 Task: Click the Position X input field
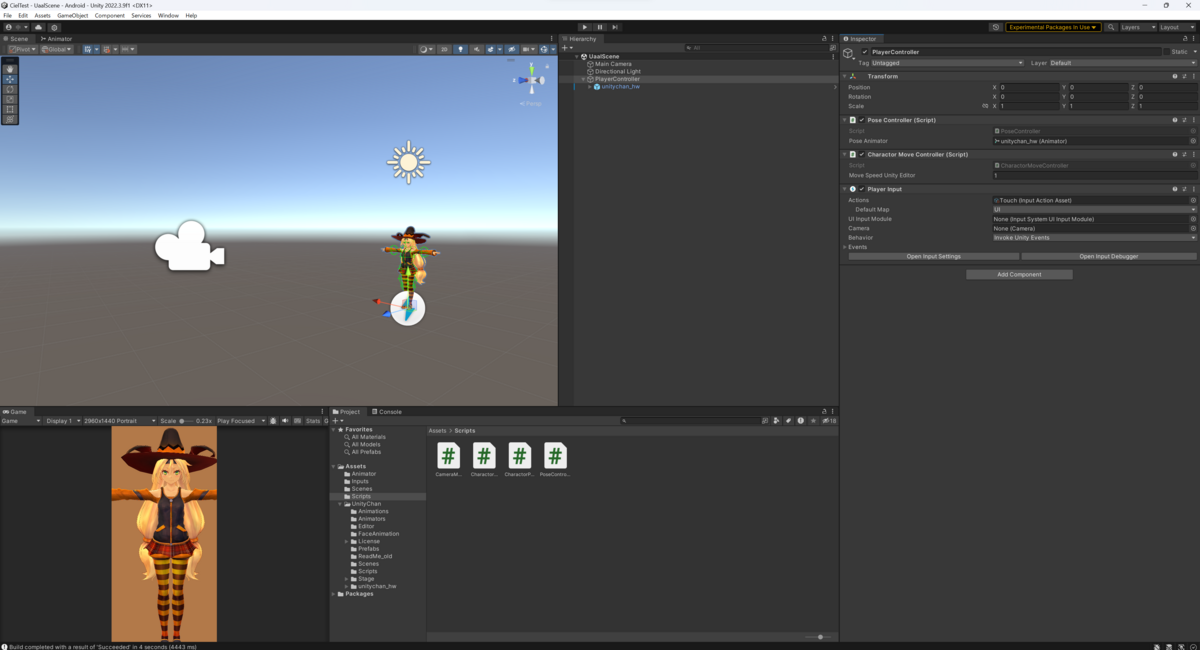point(1029,88)
